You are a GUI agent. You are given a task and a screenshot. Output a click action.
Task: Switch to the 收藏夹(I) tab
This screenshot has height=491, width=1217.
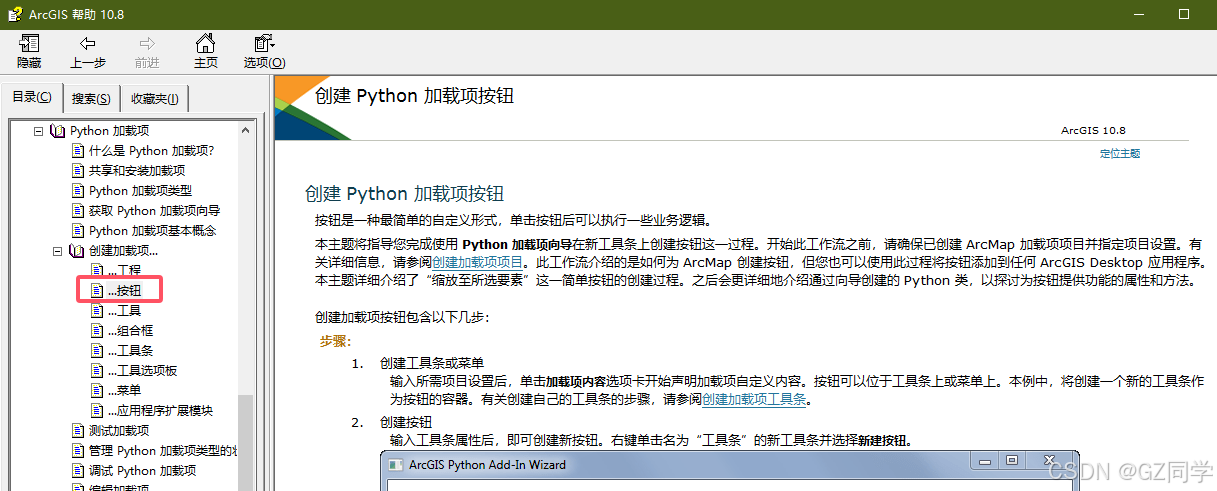(154, 99)
